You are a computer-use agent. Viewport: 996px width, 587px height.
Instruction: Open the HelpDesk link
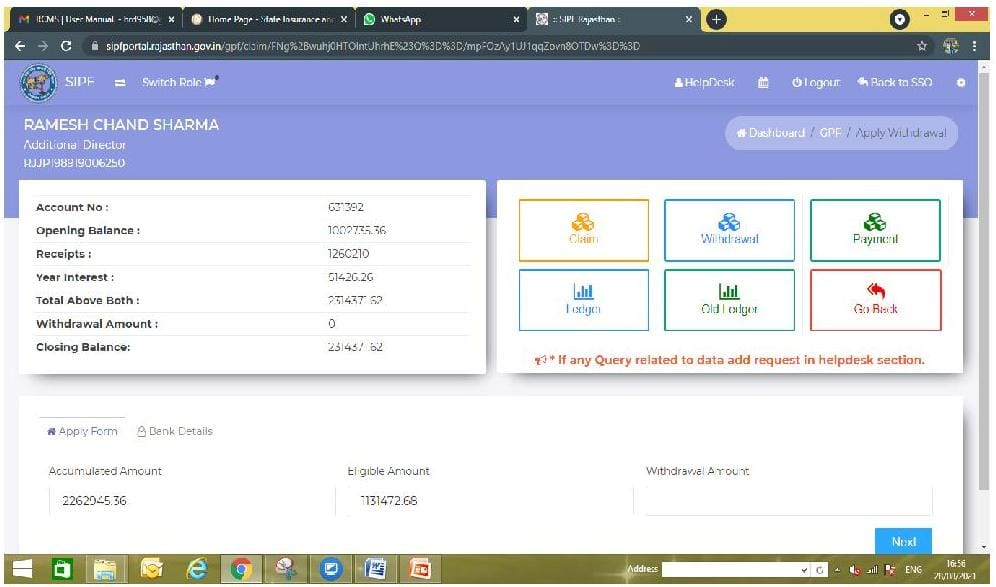[x=704, y=83]
